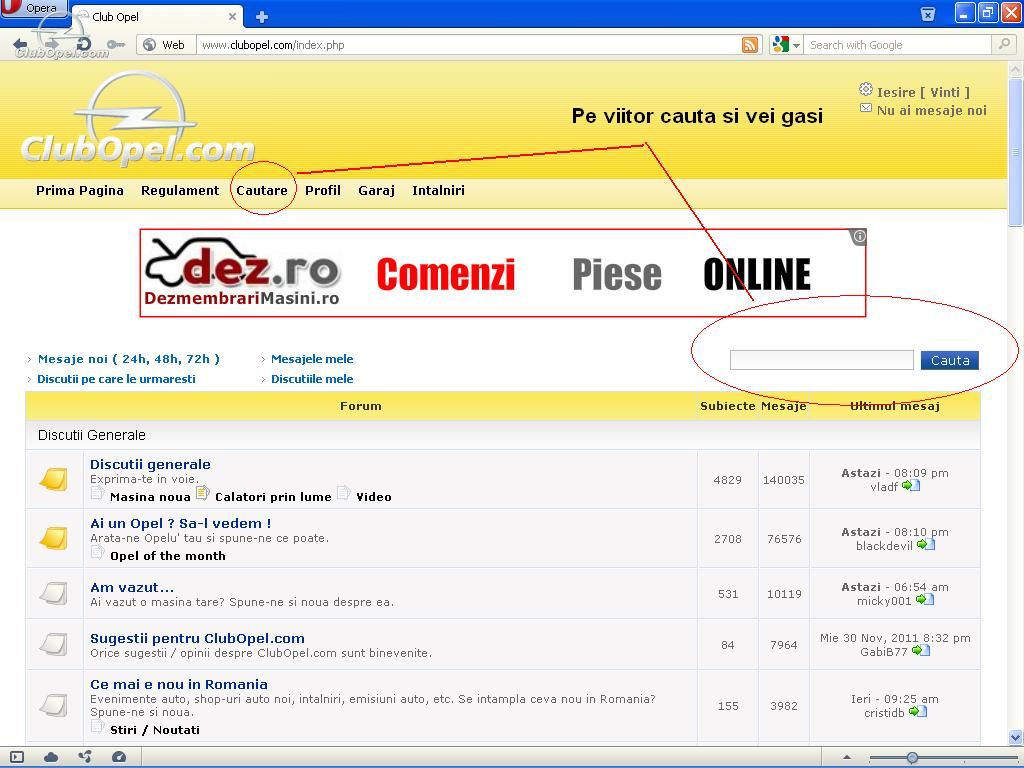The image size is (1024, 768).
Task: Open a new tab with the plus button
Action: tap(261, 17)
